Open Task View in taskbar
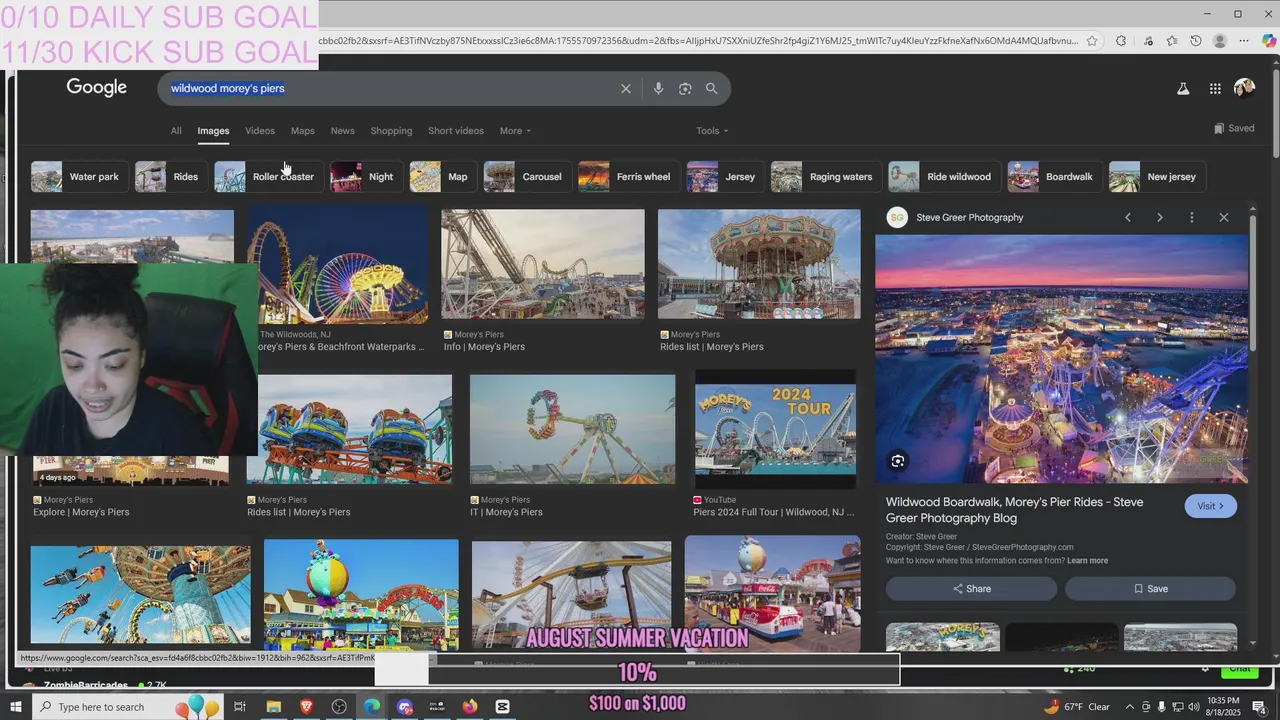This screenshot has height=720, width=1280. (240, 707)
